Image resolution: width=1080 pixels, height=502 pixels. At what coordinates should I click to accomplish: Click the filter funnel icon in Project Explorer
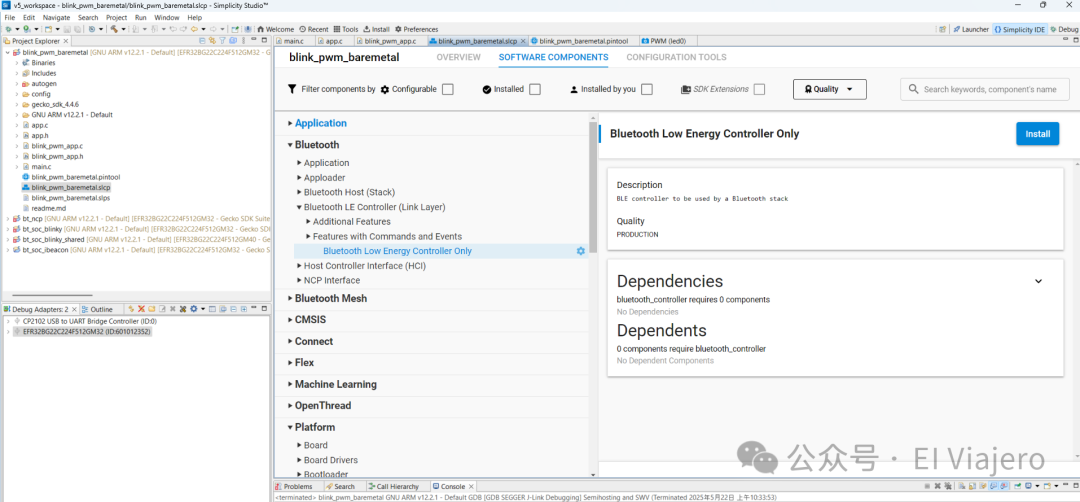(222, 41)
